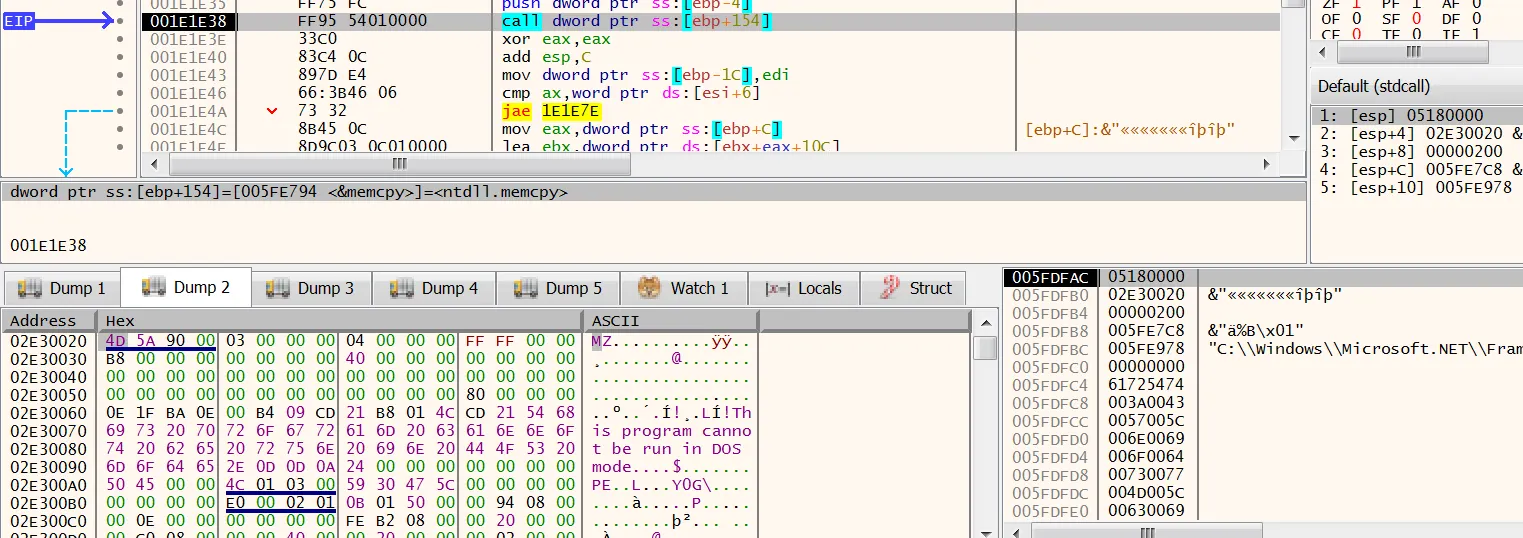Select the jae 1E1E7E instruction
The height and width of the screenshot is (538, 1523).
pyautogui.click(x=550, y=111)
